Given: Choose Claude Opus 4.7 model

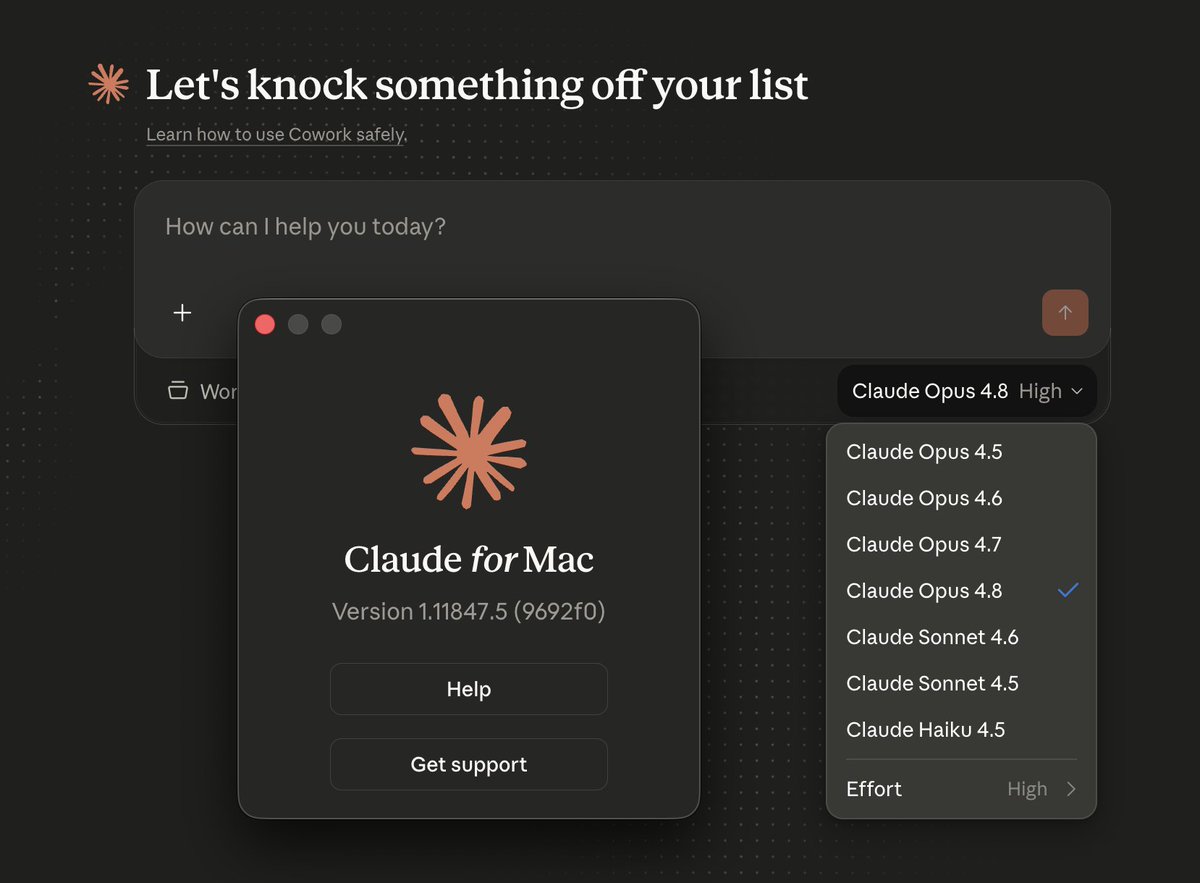Looking at the screenshot, I should (961, 545).
